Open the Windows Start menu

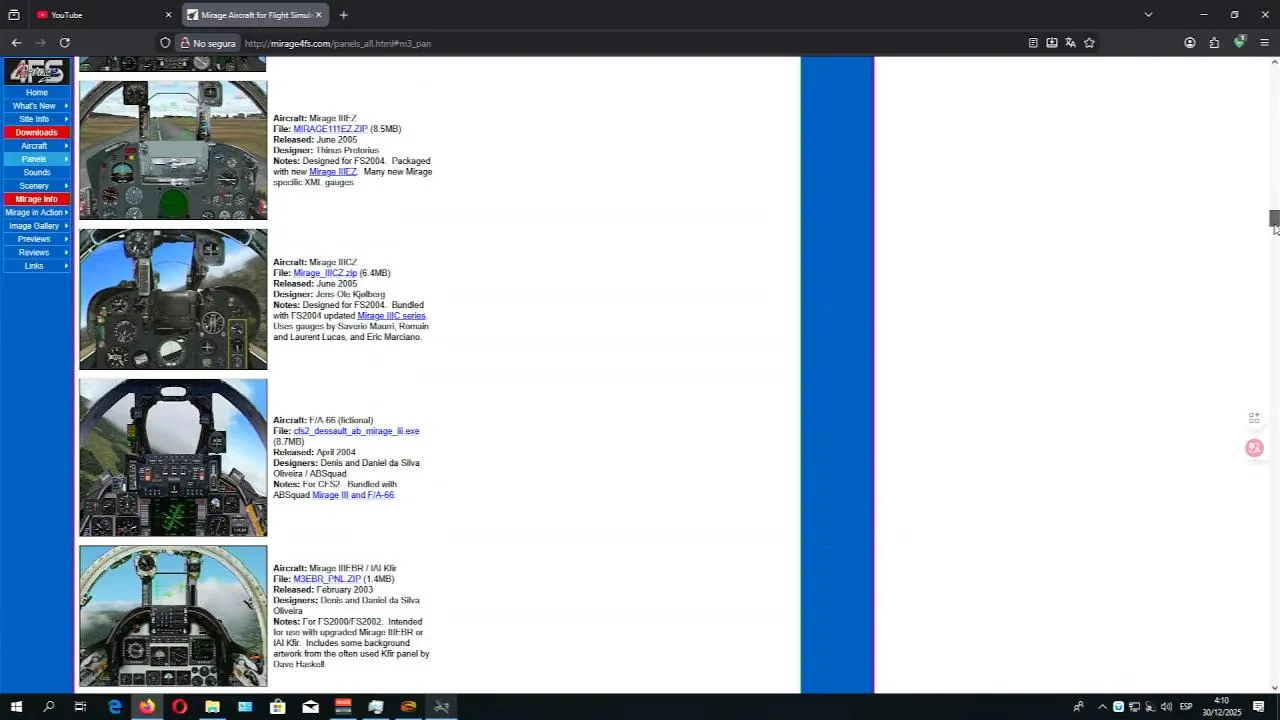point(16,707)
